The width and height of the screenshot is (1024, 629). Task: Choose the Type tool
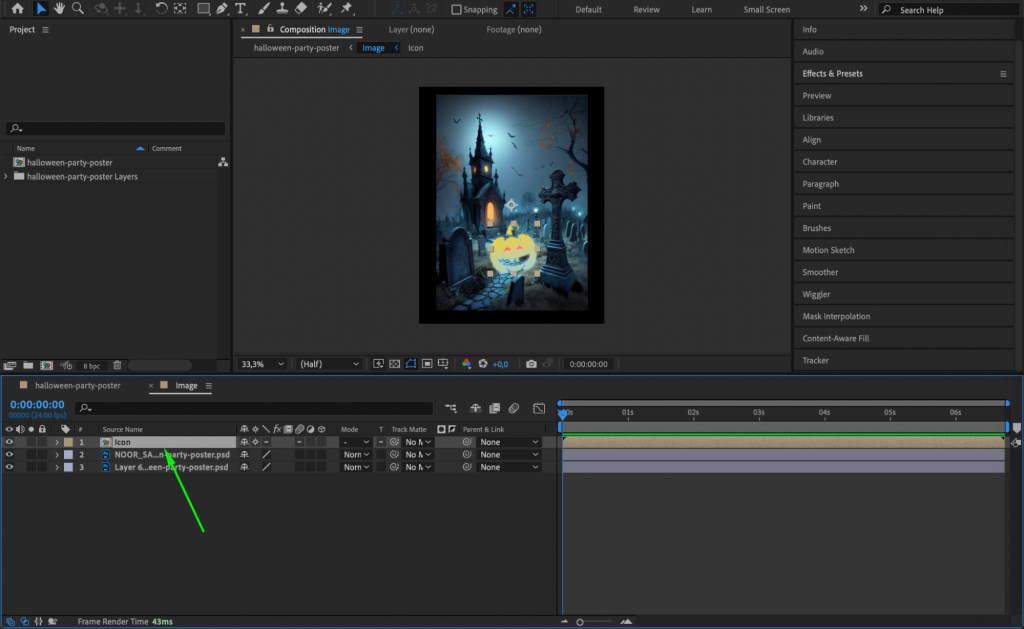coord(242,9)
